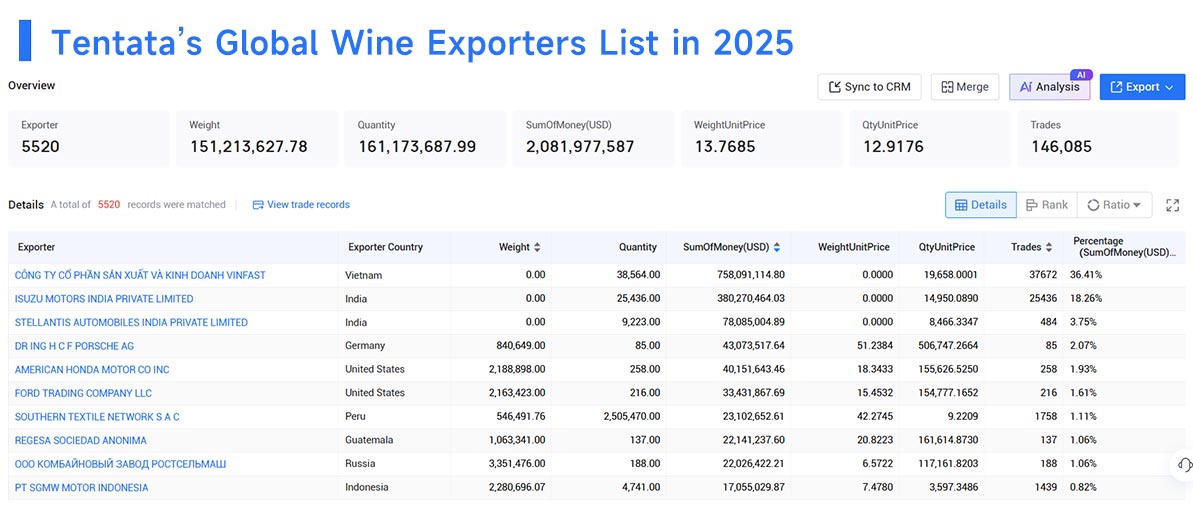Open the Export dropdown
This screenshot has width=1193, height=514.
1142,87
